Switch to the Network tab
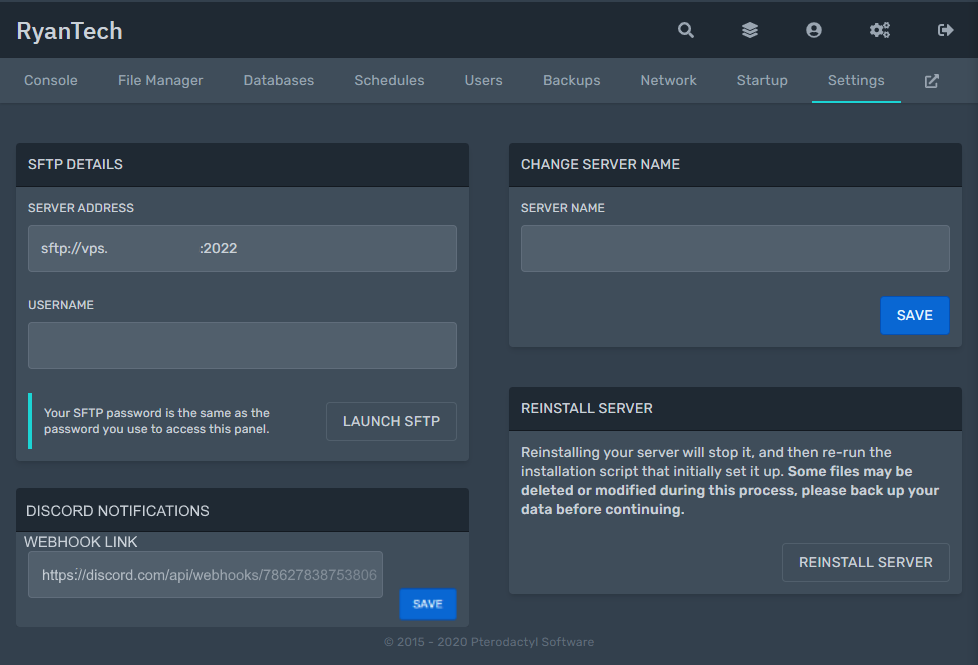The width and height of the screenshot is (978, 665). tap(669, 80)
